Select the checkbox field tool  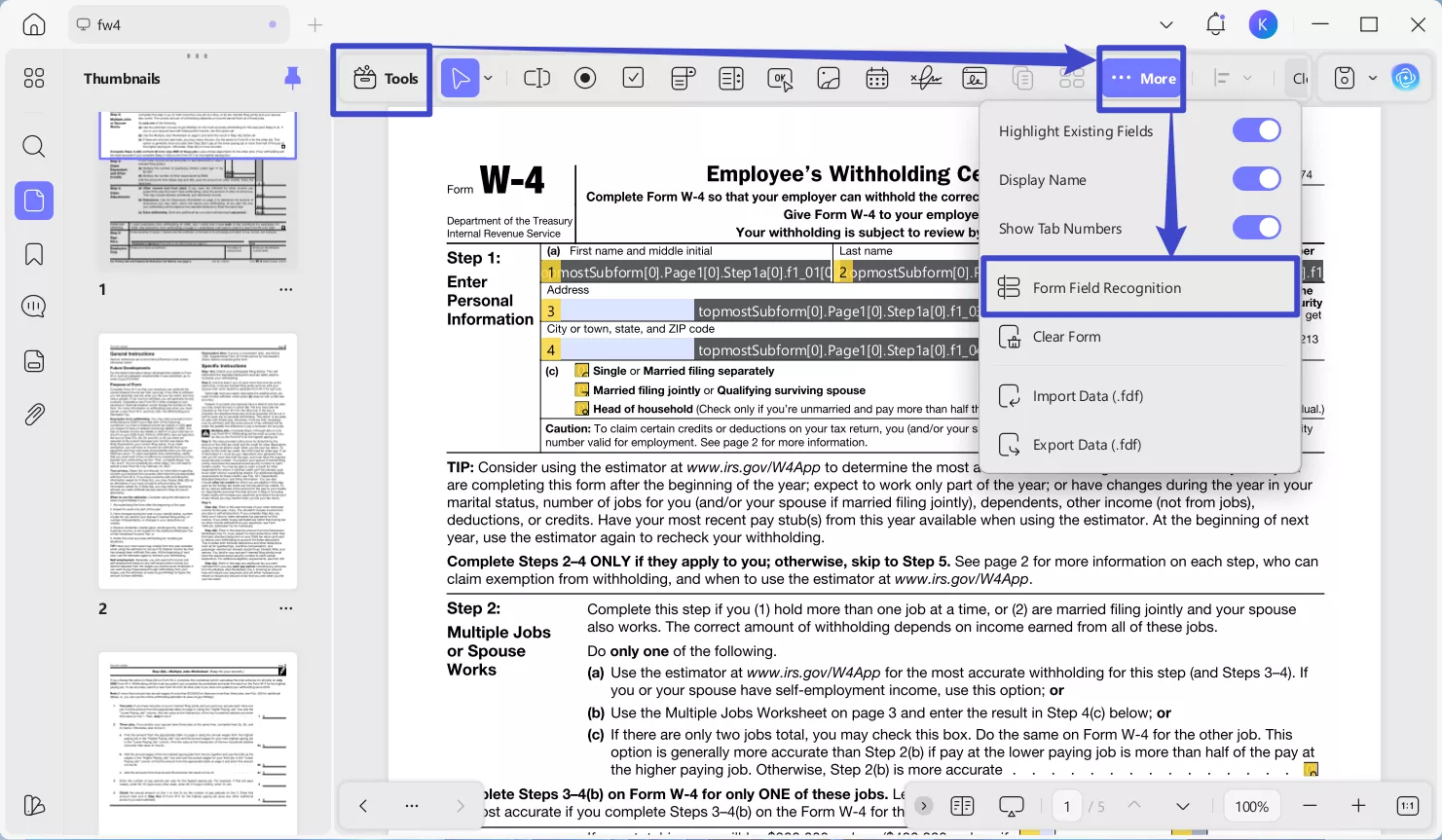pyautogui.click(x=634, y=78)
